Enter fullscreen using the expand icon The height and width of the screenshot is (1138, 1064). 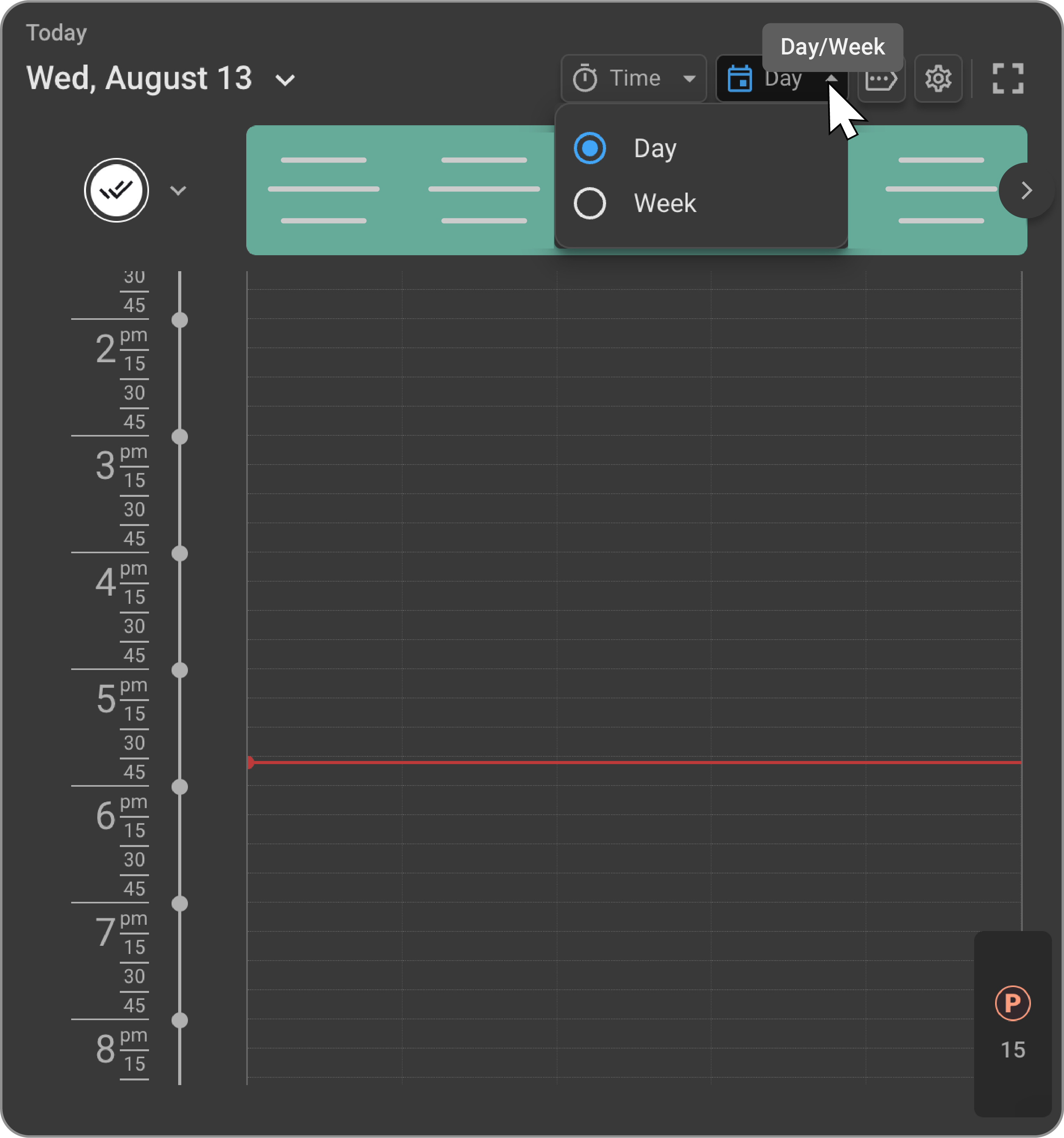(1008, 79)
